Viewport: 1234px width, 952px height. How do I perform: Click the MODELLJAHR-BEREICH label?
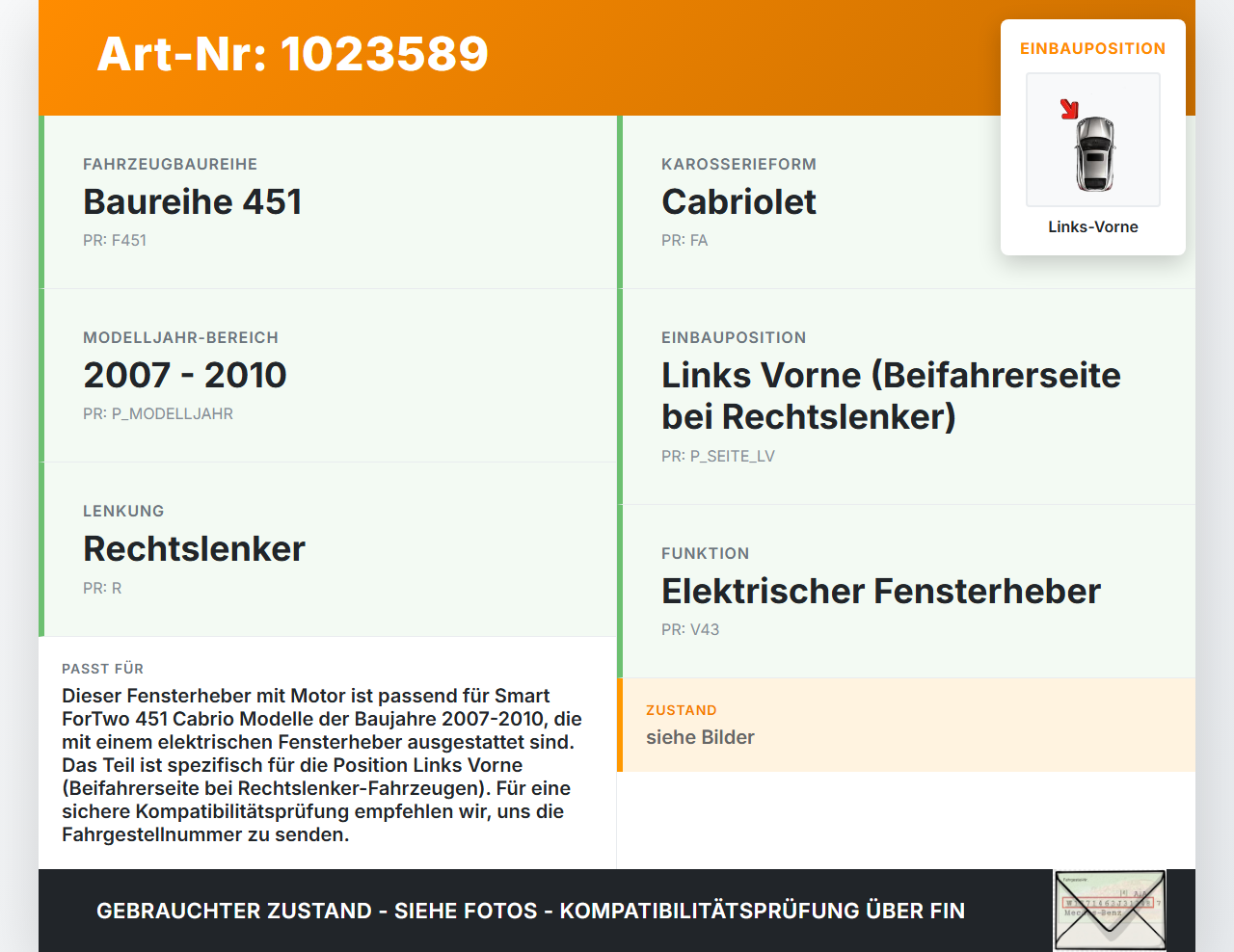point(180,337)
